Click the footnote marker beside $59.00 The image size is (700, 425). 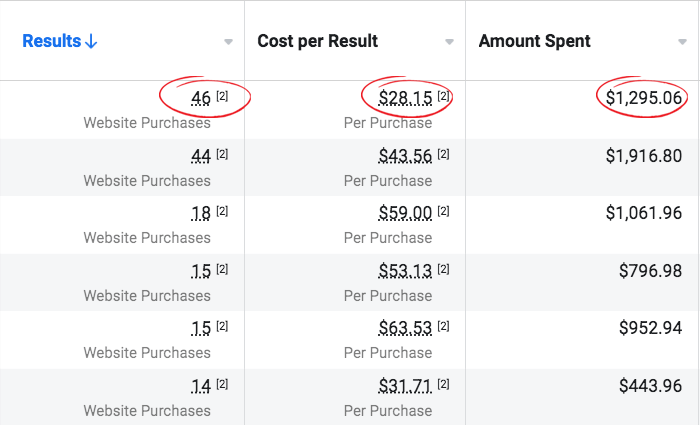pos(444,212)
